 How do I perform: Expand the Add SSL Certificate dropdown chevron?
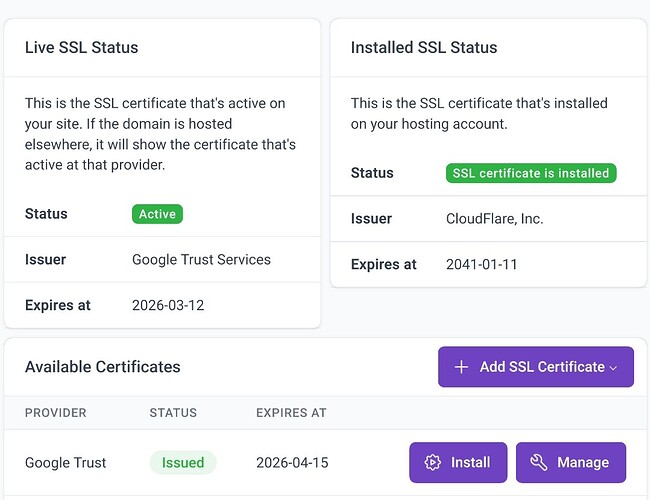click(x=614, y=368)
